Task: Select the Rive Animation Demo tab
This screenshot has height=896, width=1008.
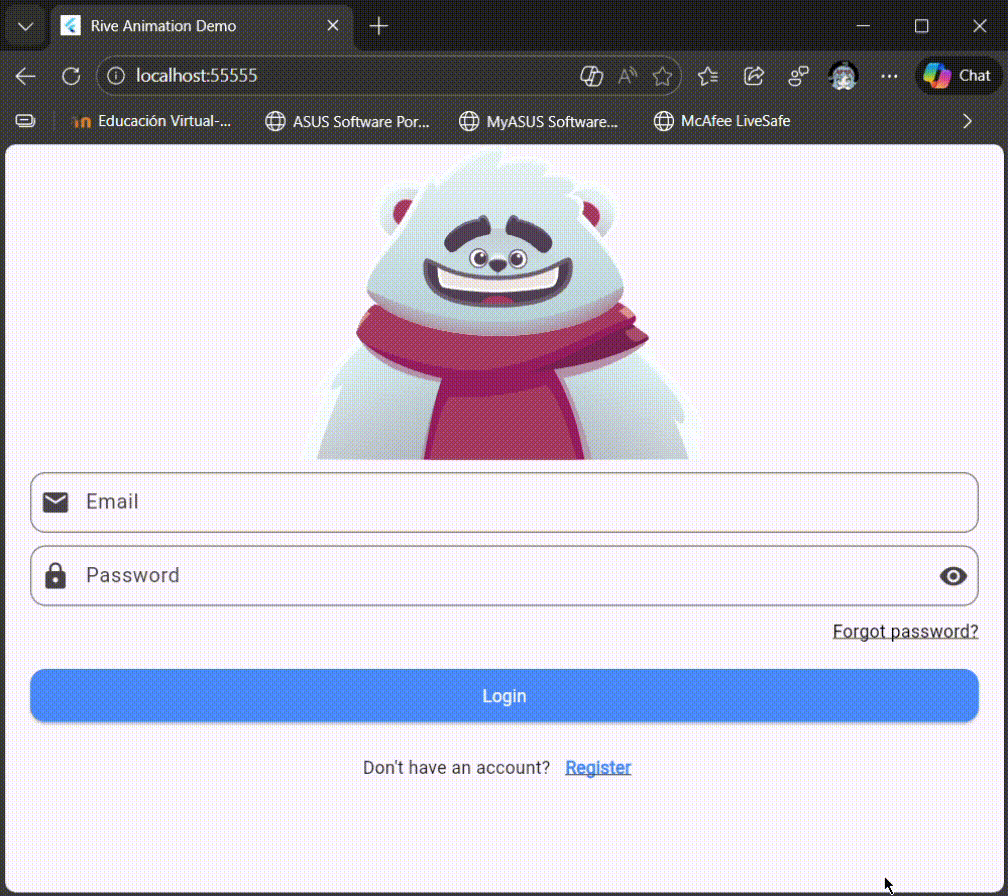Action: 201,26
